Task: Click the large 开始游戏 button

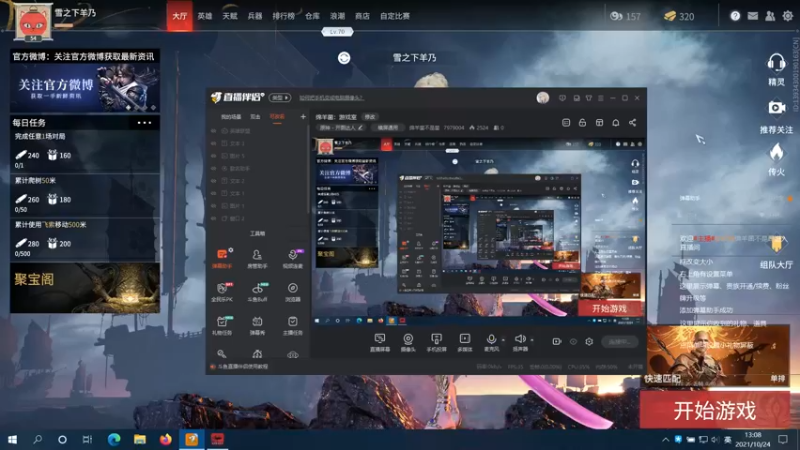Action: click(x=715, y=410)
